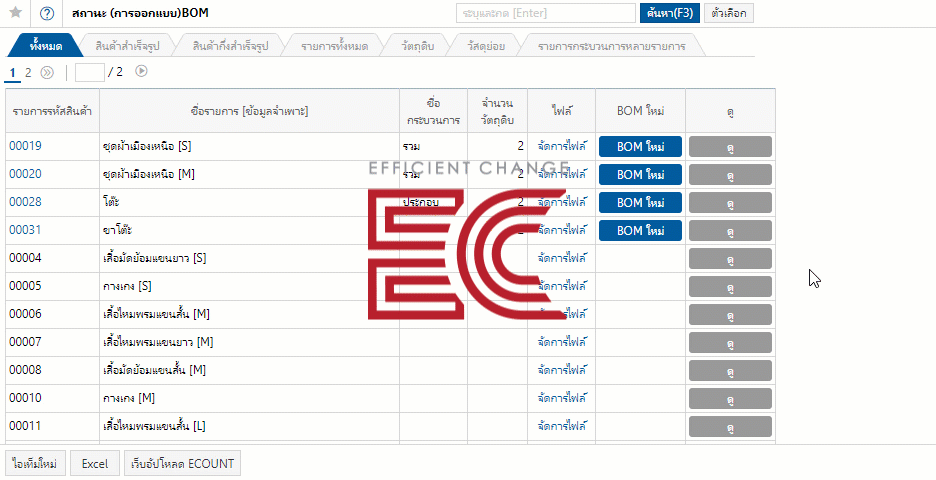Screen dimensions: 936x480
Task: Click BOM ใหม่ button for 00020
Action: [x=640, y=175]
